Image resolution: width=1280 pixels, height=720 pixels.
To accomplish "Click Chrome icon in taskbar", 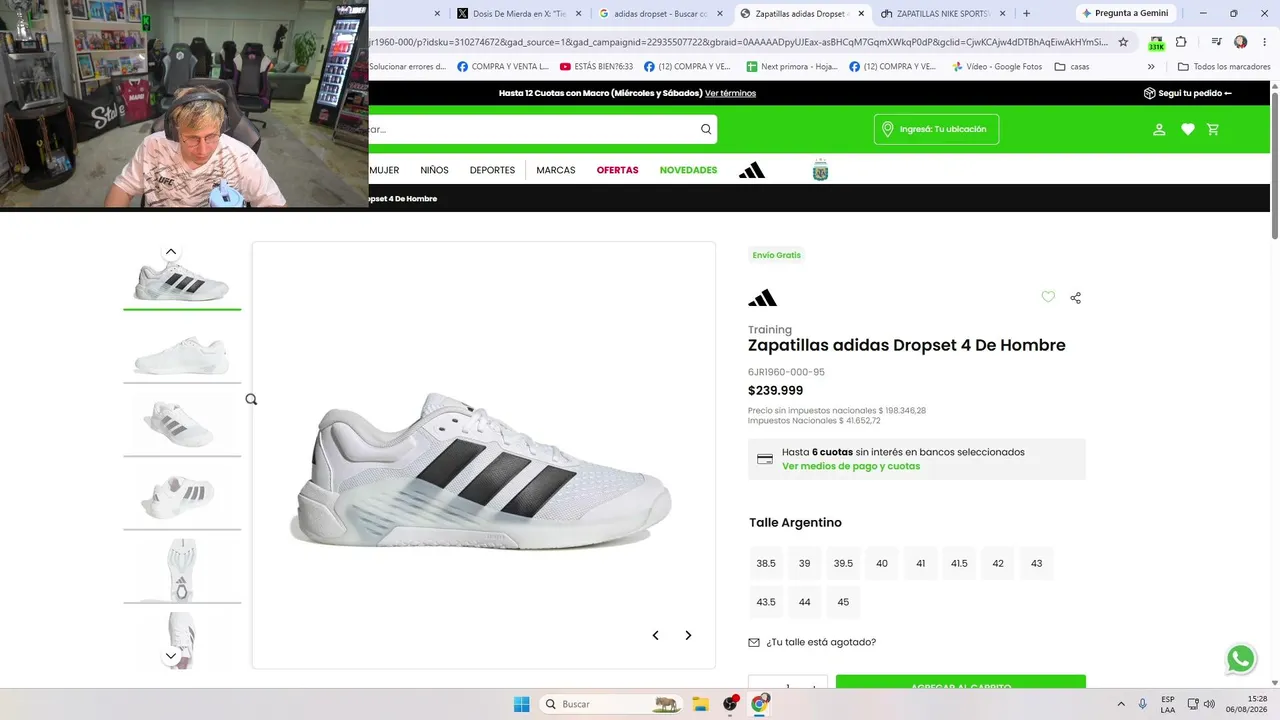I will [759, 704].
